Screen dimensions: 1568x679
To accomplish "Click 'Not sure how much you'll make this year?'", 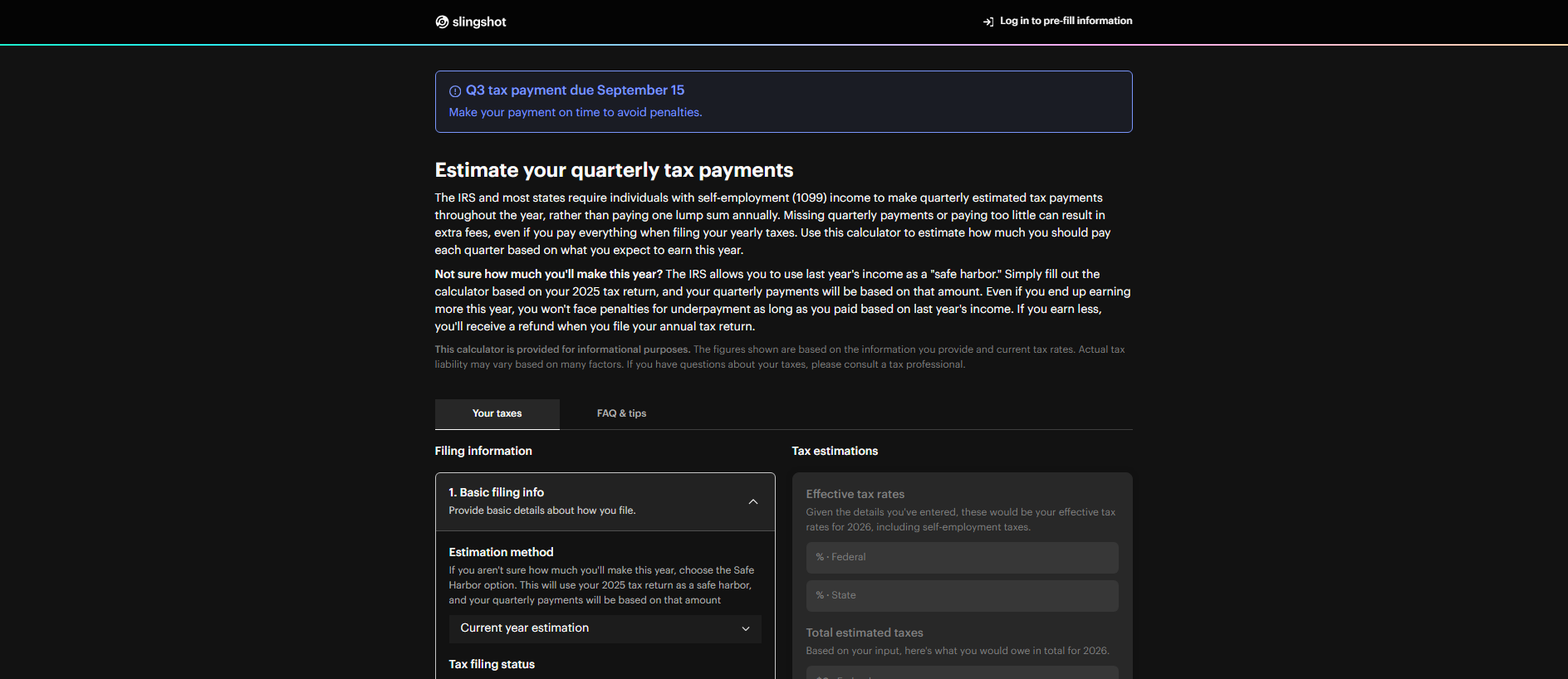I will tap(549, 274).
